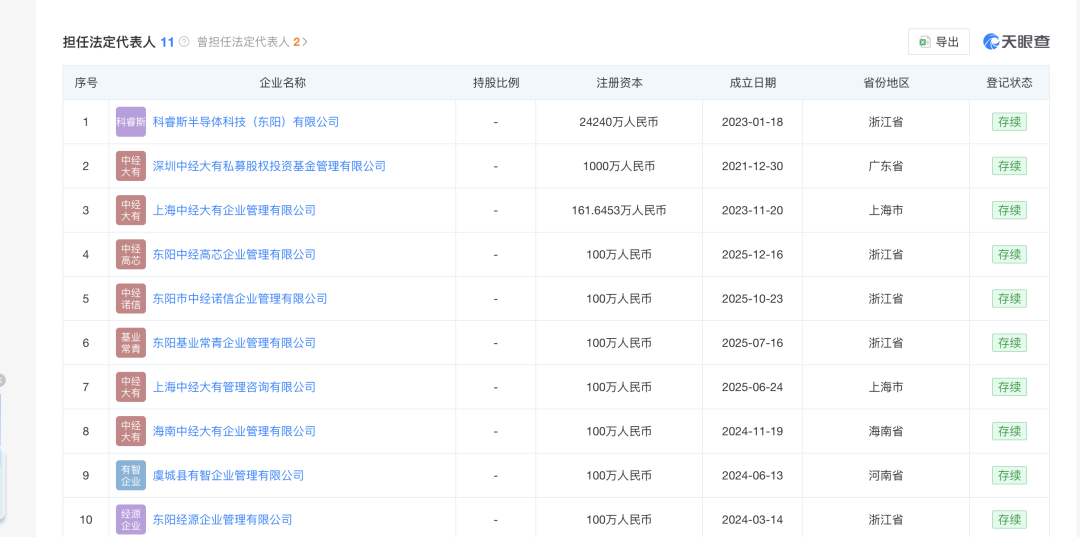
Task: Click the 存续 status tag in row 1
Action: [1009, 122]
